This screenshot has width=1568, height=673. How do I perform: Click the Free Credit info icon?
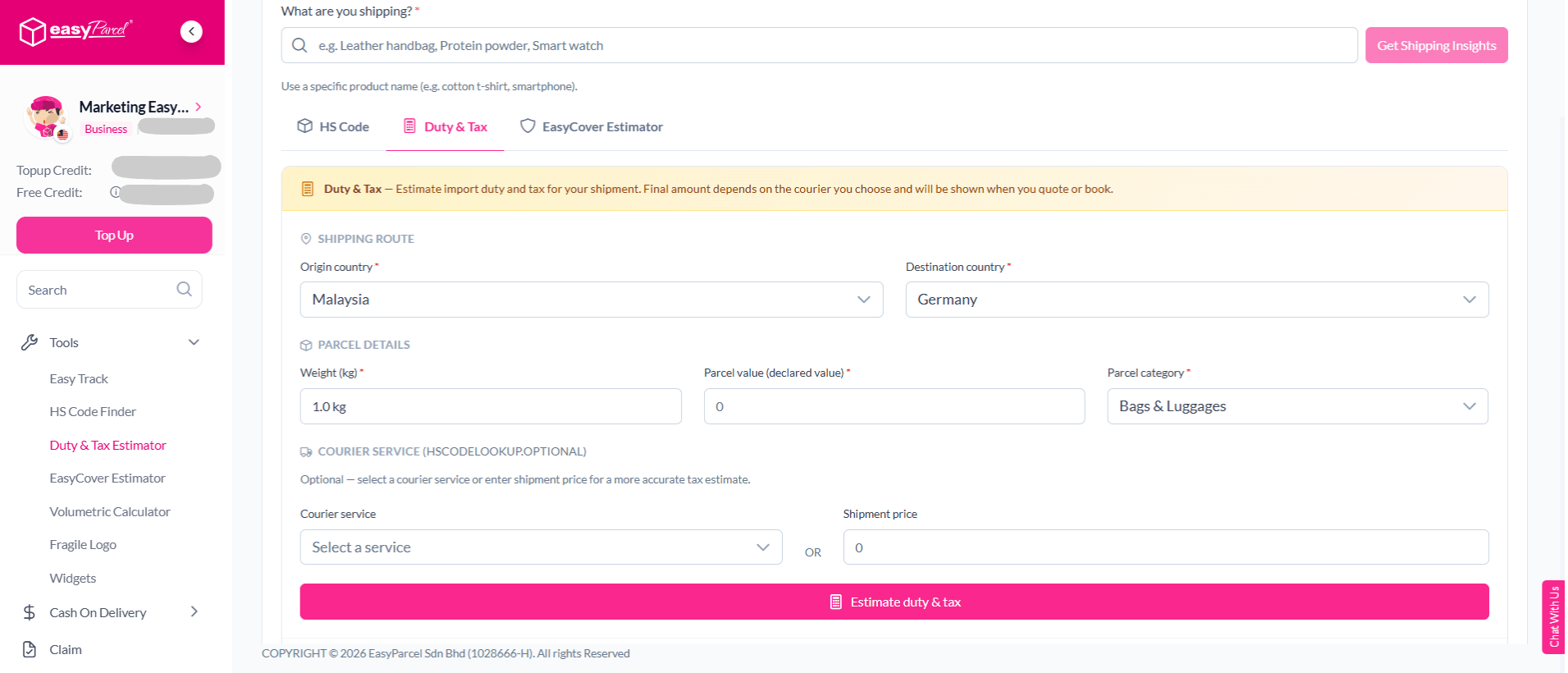coord(115,192)
